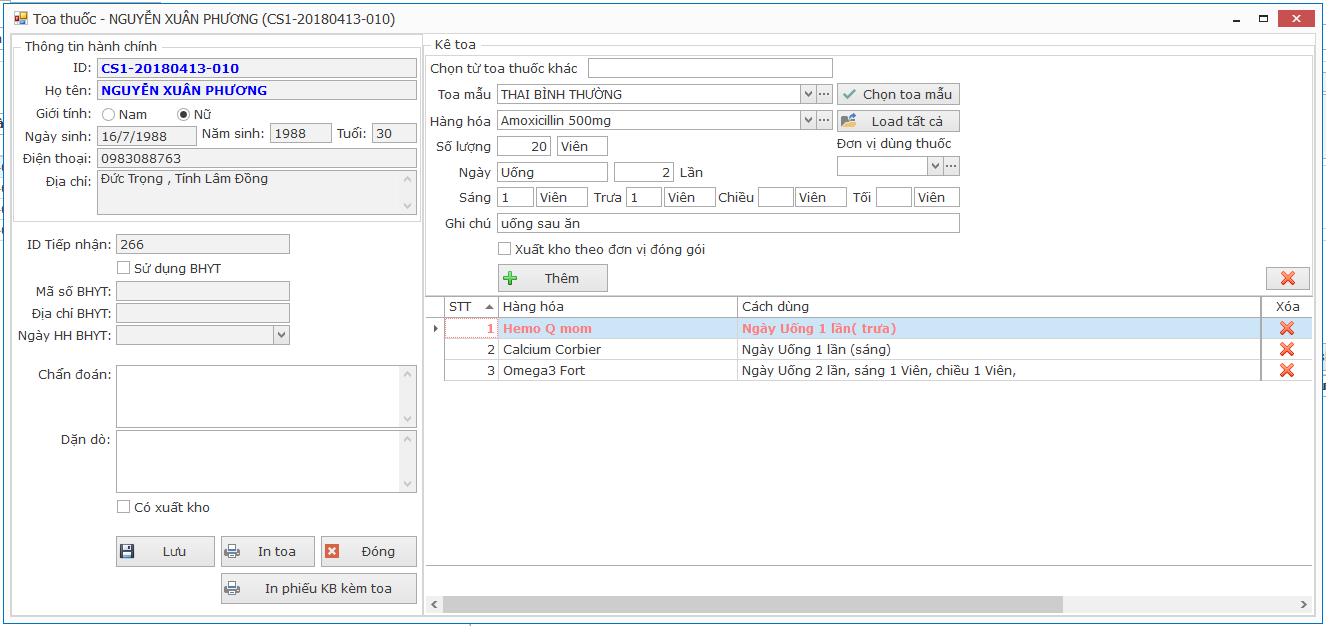The image size is (1326, 626).
Task: Click the app icon in title bar
Action: click(x=21, y=18)
